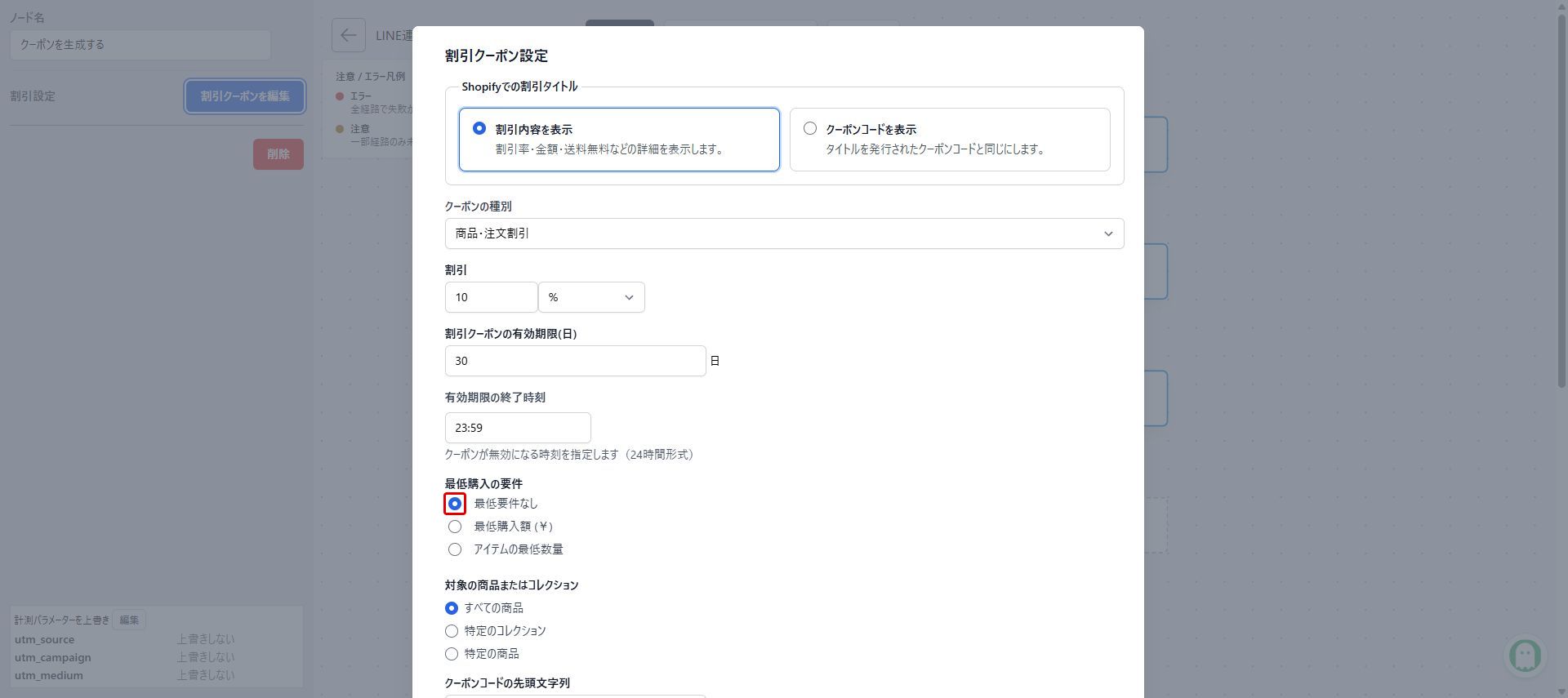Click 対象の商品またはコレクション heading

click(x=512, y=585)
